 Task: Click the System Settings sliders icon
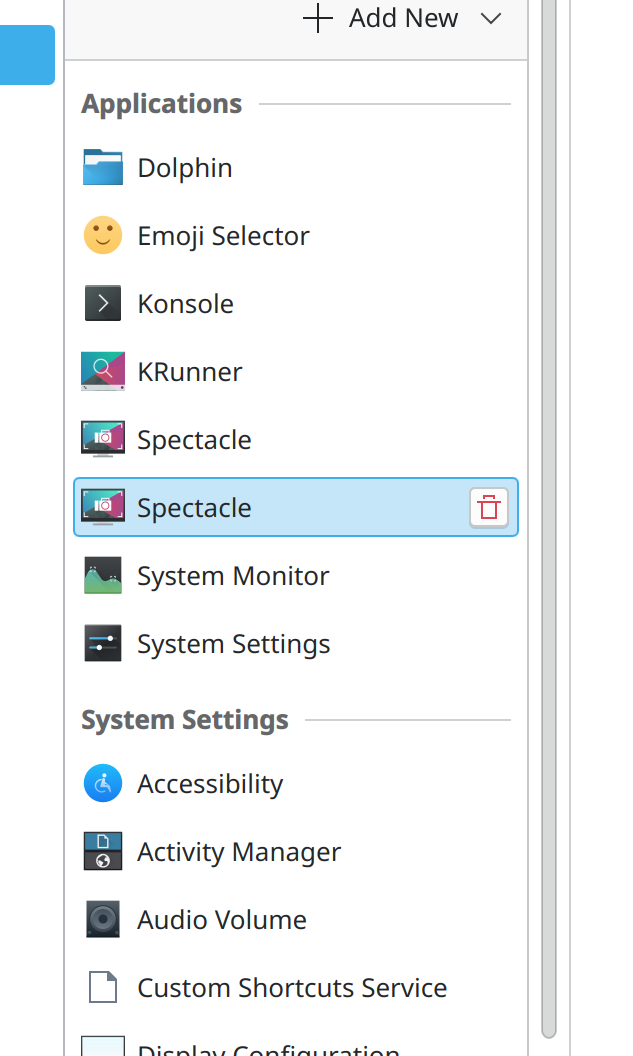pyautogui.click(x=102, y=643)
